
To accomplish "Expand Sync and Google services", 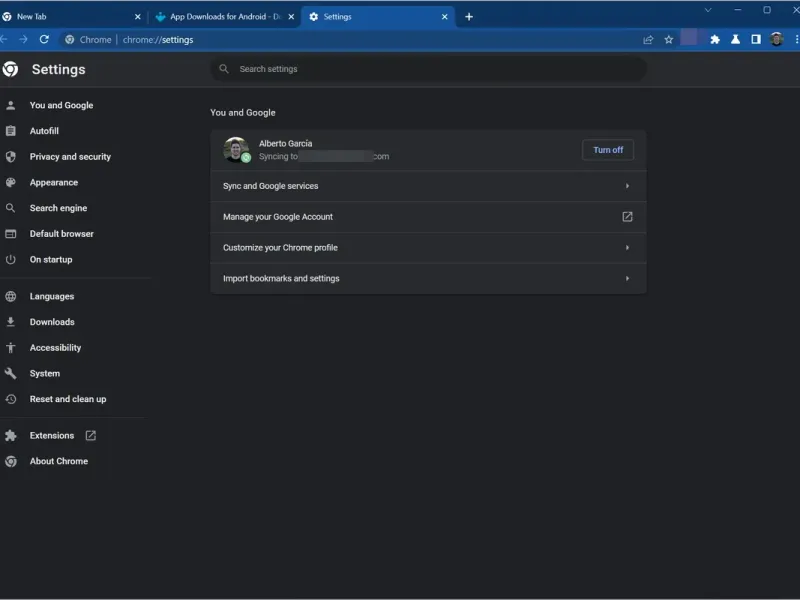I will pyautogui.click(x=428, y=186).
